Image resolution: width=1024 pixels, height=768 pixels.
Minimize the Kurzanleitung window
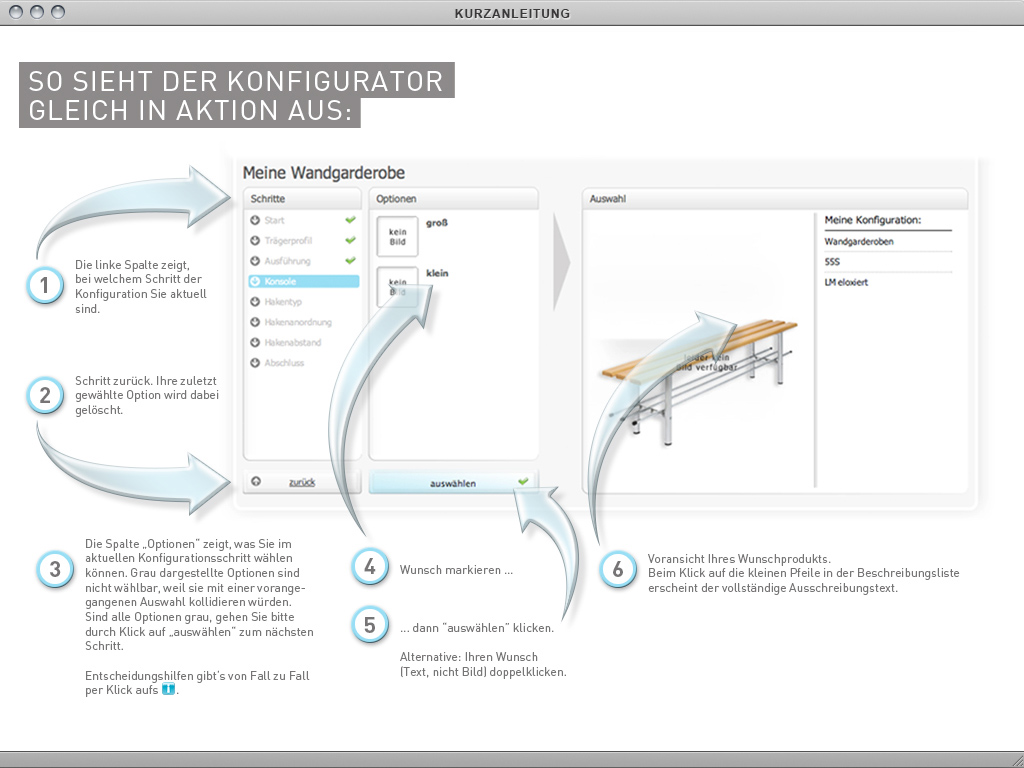tap(37, 12)
